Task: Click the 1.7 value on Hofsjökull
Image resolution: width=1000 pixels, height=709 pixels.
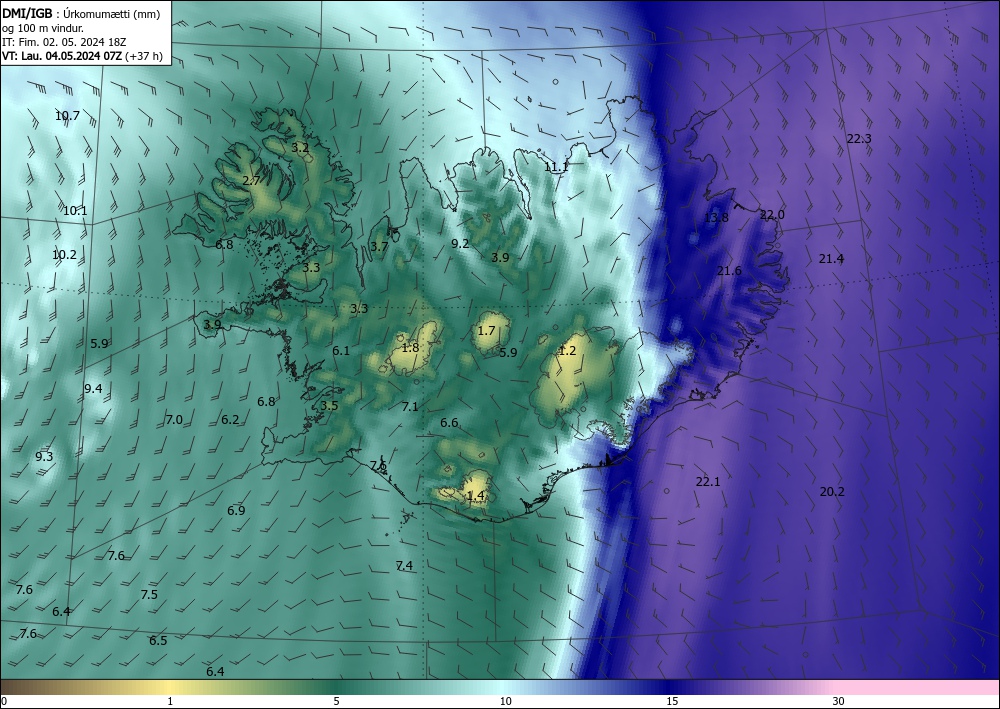Action: click(x=487, y=331)
